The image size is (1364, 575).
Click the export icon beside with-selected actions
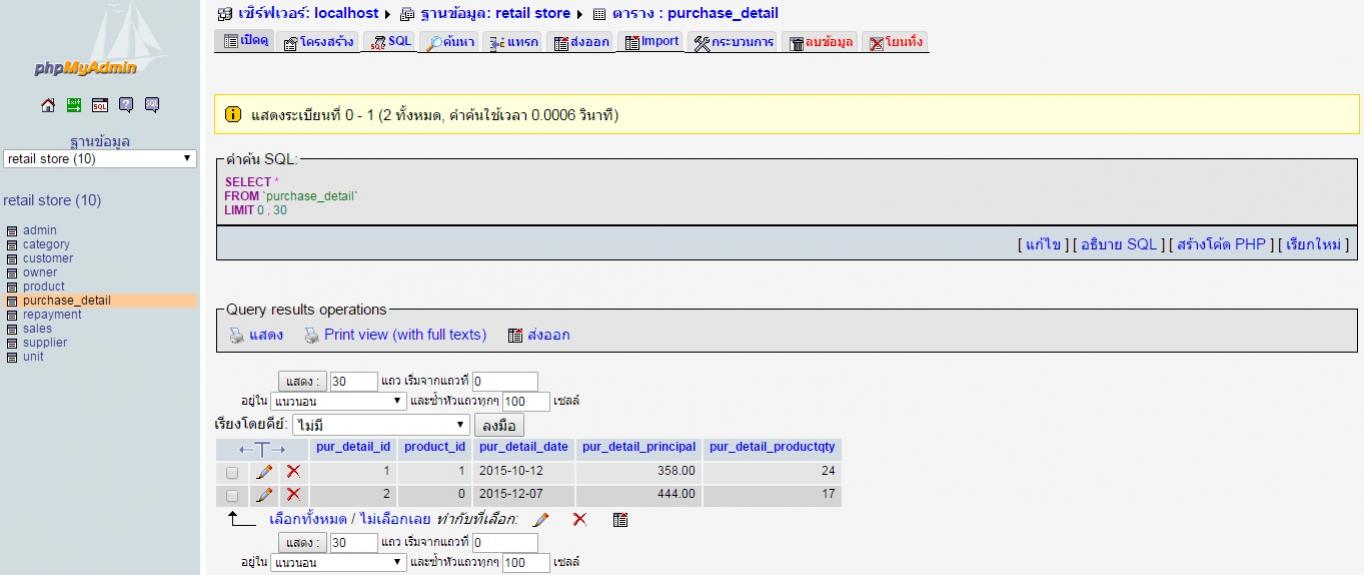click(x=620, y=520)
